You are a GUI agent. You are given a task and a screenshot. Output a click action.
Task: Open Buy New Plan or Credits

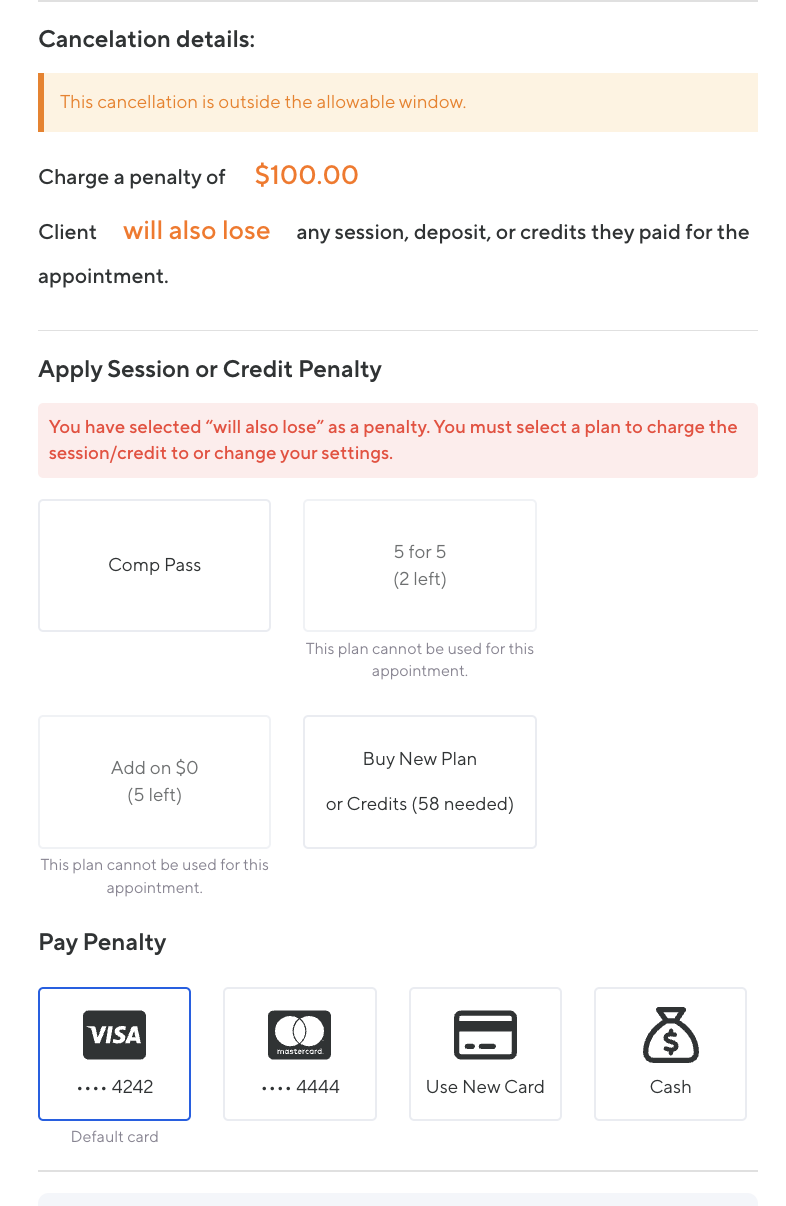tap(420, 781)
